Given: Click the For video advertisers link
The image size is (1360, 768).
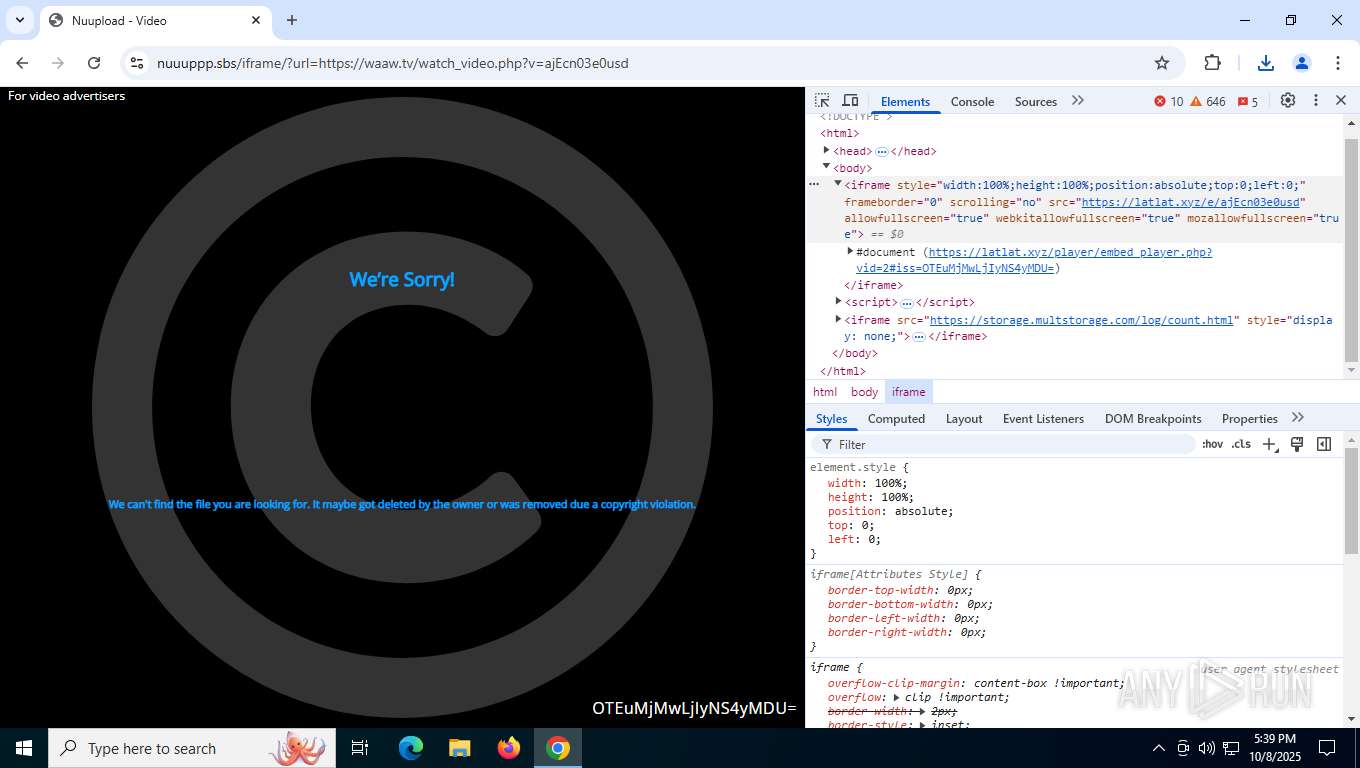Looking at the screenshot, I should click(x=66, y=96).
